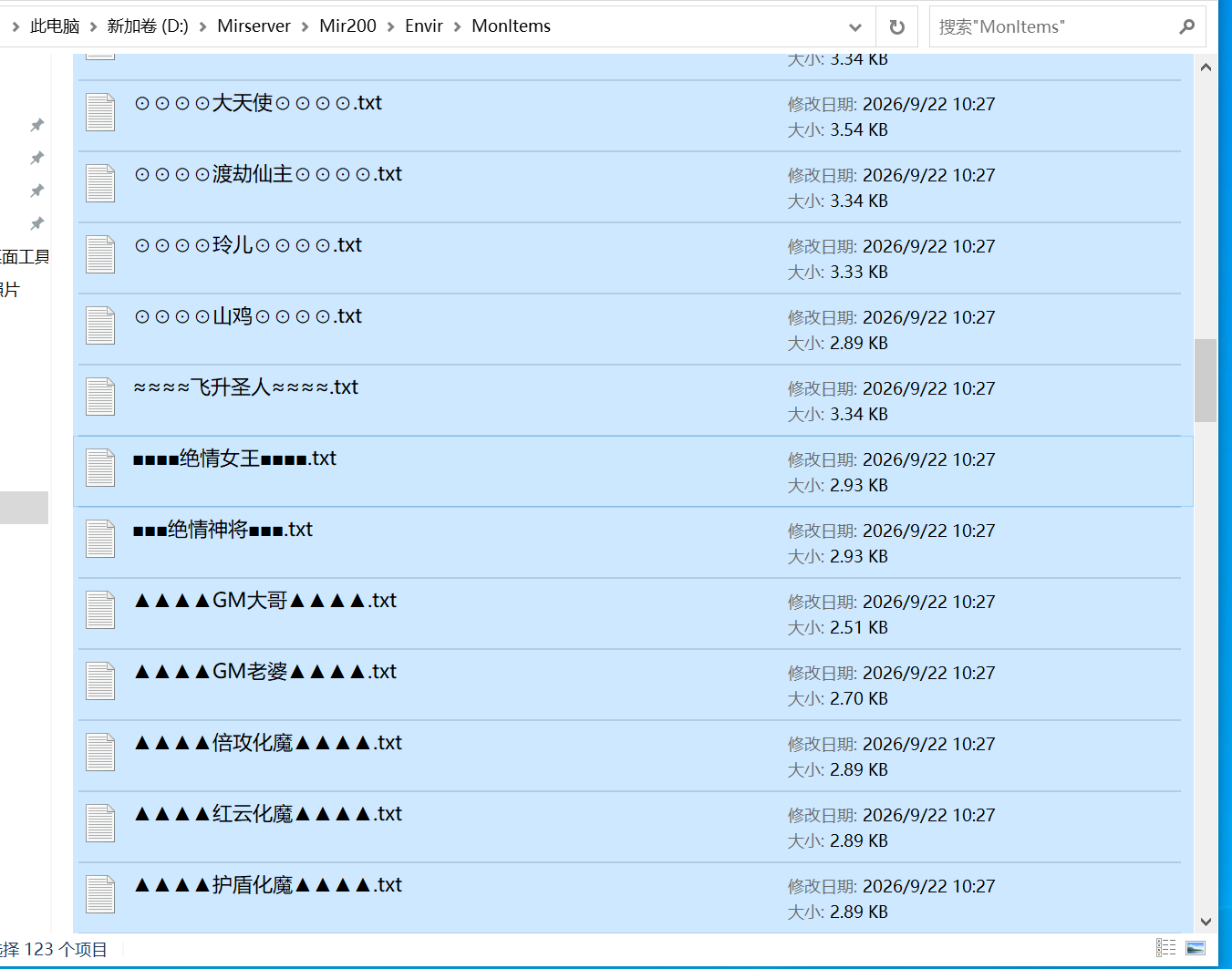Viewport: 1232px width, 969px height.
Task: Go up to the Envir folder
Action: click(424, 26)
